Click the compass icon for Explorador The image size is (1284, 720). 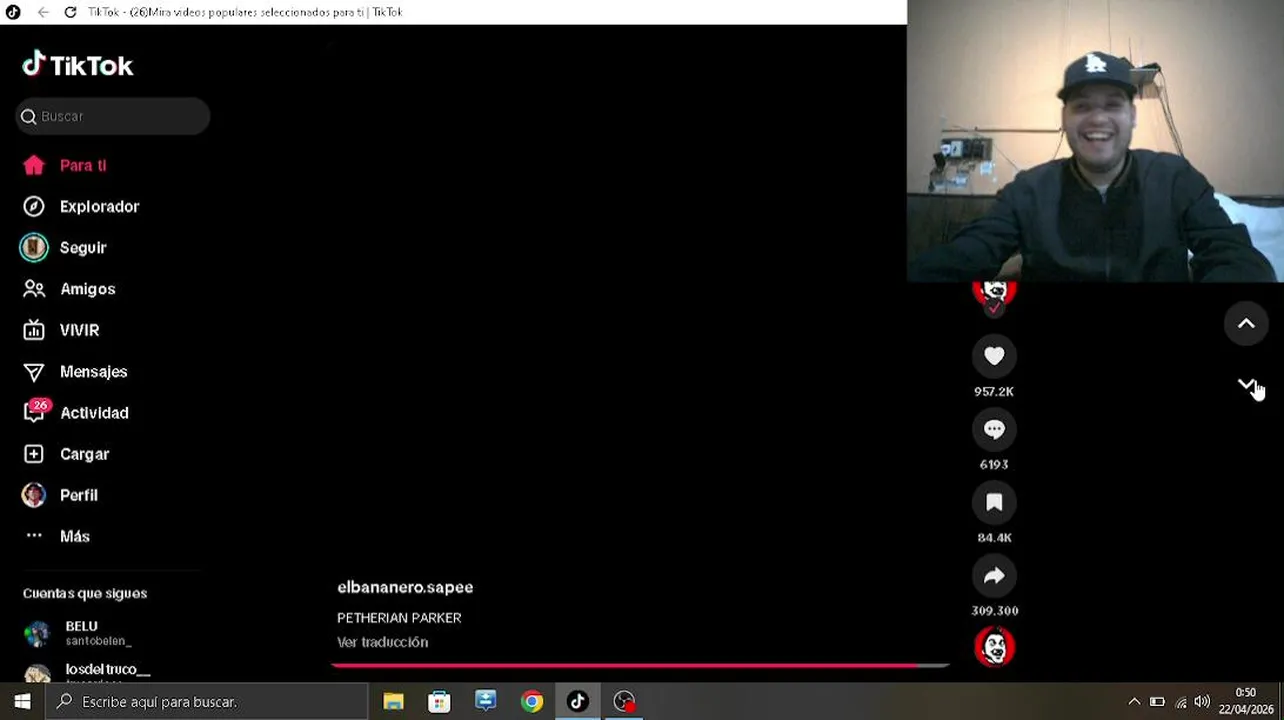(34, 206)
